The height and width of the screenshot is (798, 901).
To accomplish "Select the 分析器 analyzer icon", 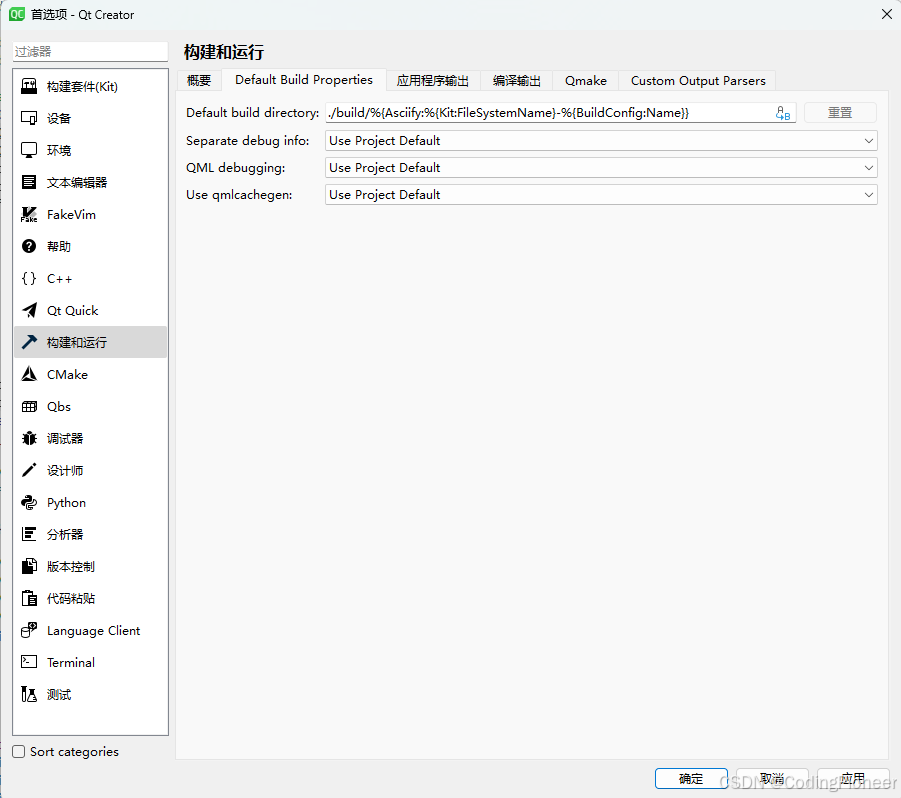I will click(29, 534).
